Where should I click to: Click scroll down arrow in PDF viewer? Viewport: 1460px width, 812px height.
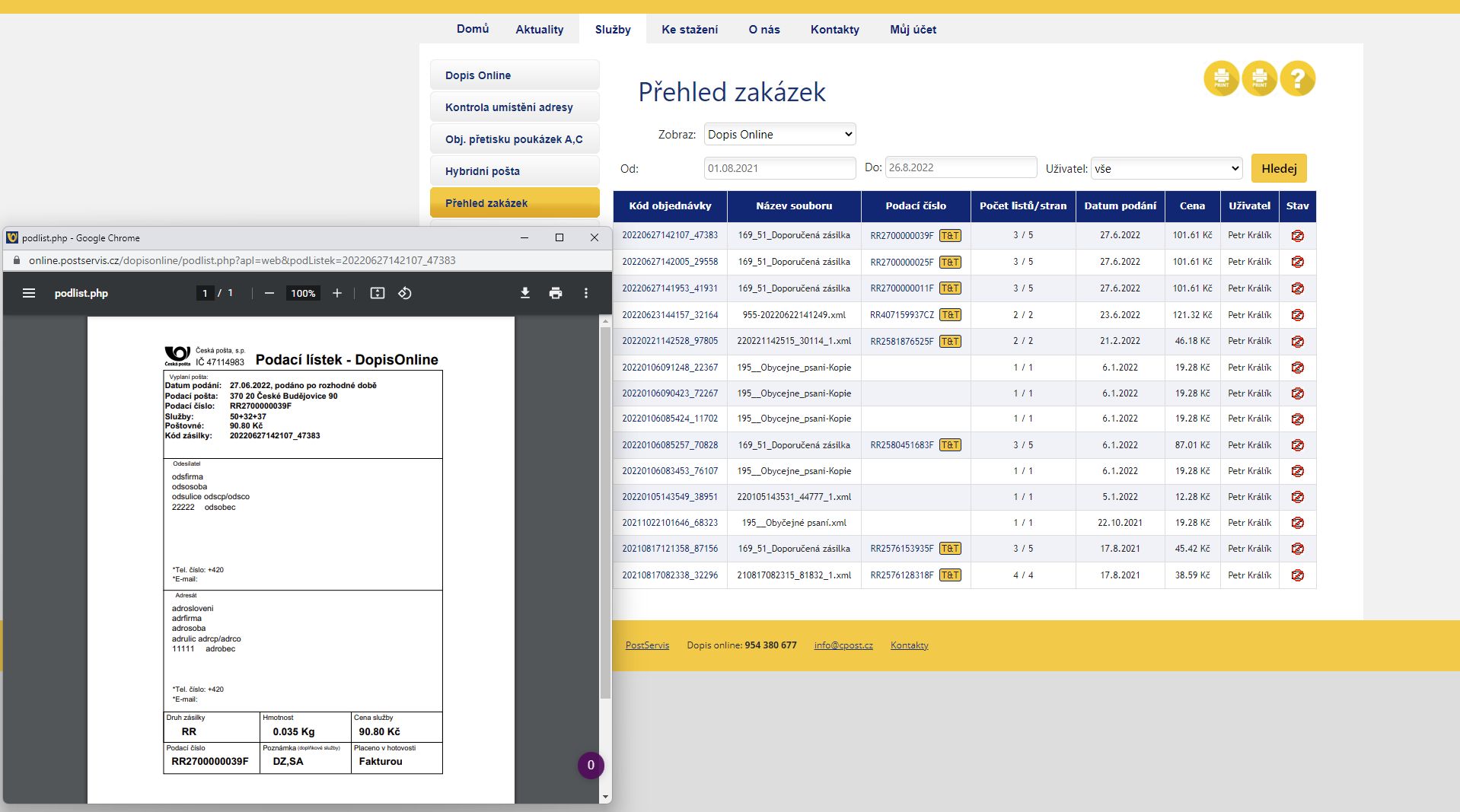click(605, 797)
